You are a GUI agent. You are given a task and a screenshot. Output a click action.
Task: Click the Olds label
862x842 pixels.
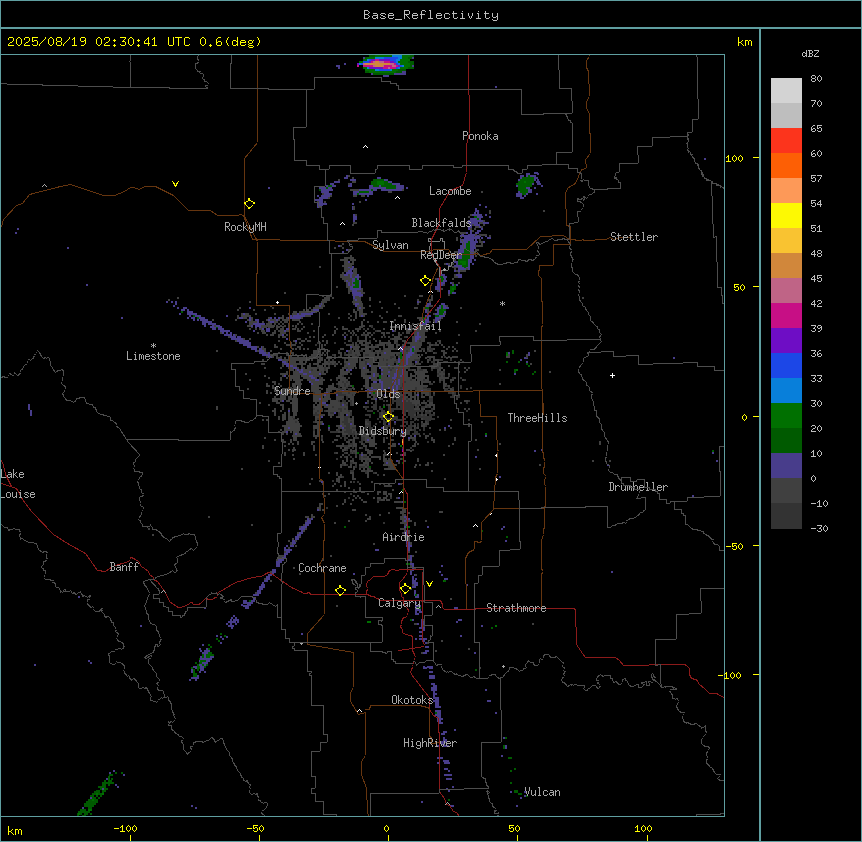(388, 394)
